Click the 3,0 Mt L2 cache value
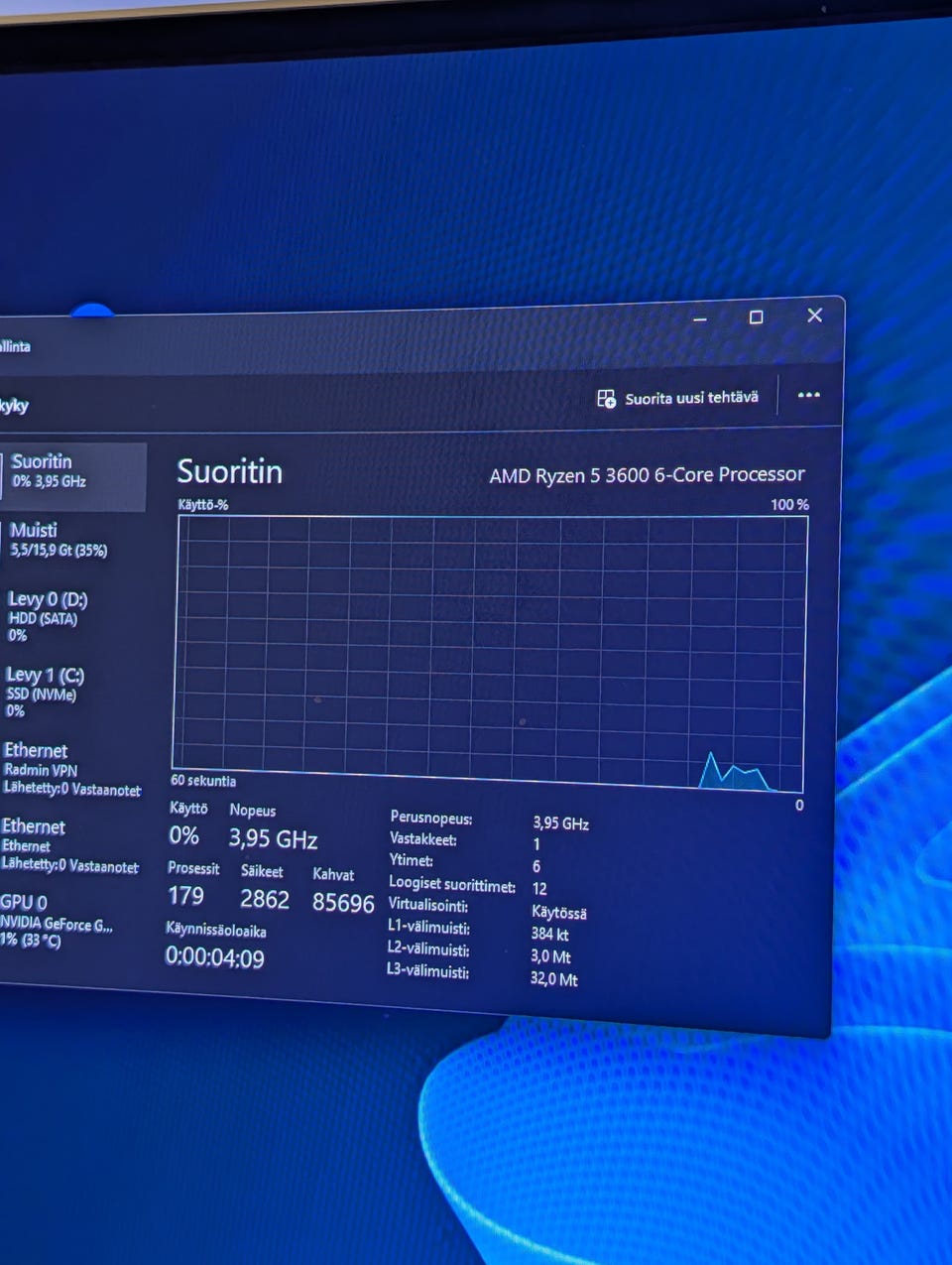Image resolution: width=952 pixels, height=1265 pixels. pos(550,956)
